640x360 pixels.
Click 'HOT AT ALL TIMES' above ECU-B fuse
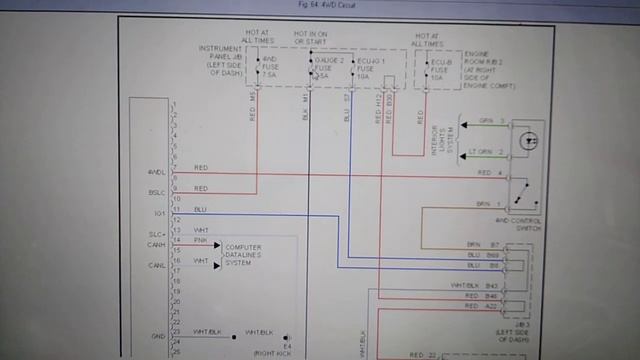click(427, 40)
